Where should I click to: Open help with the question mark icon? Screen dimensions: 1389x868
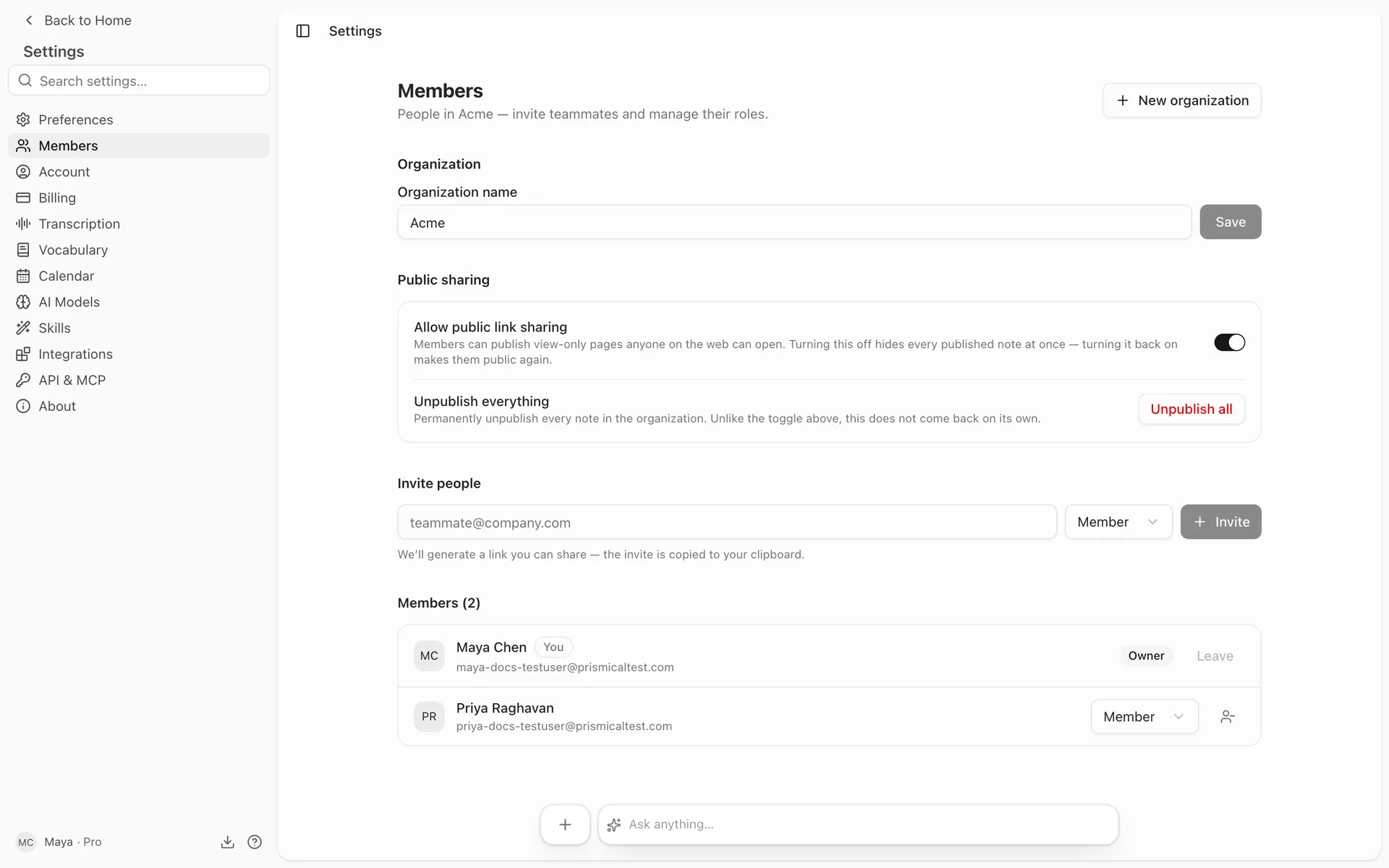coord(255,842)
